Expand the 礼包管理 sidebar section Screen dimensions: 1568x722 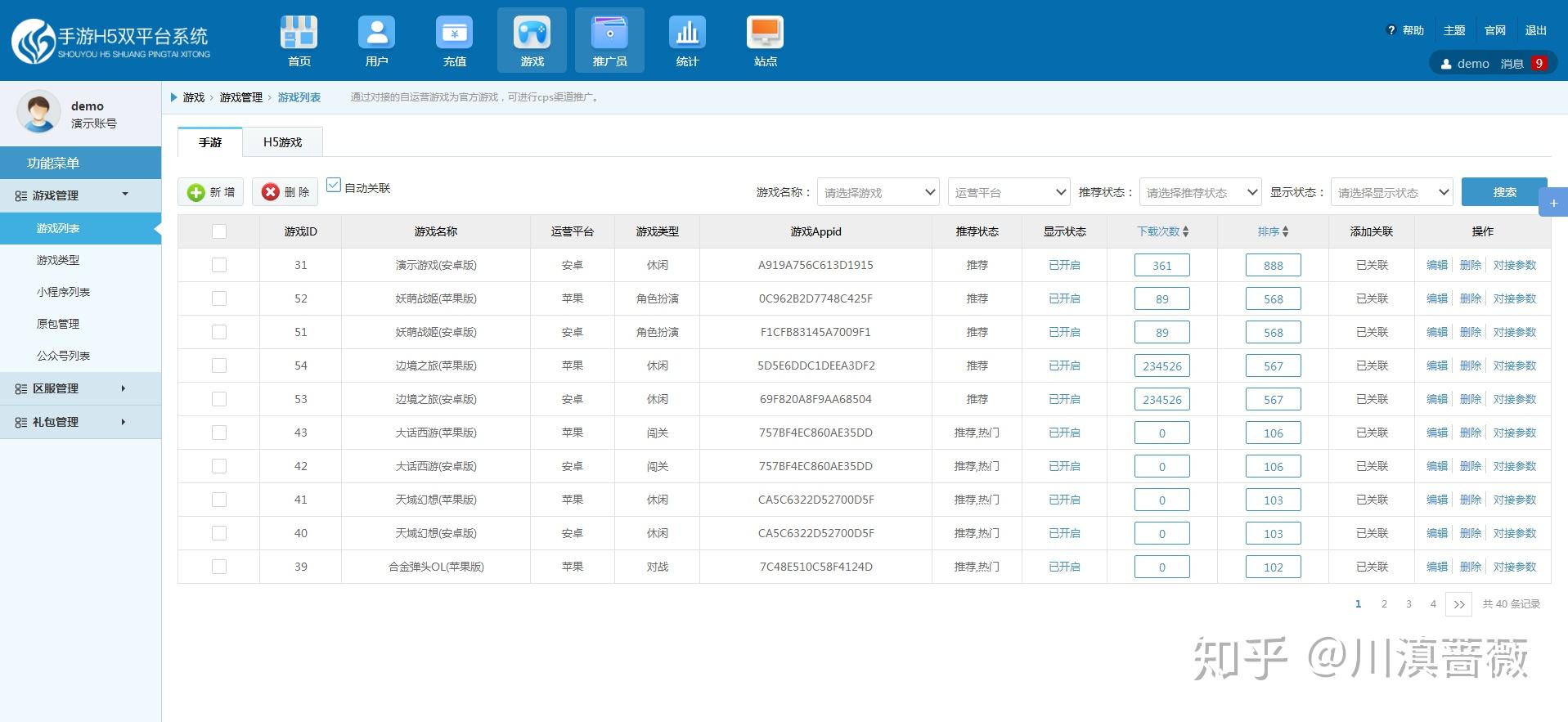pos(80,422)
